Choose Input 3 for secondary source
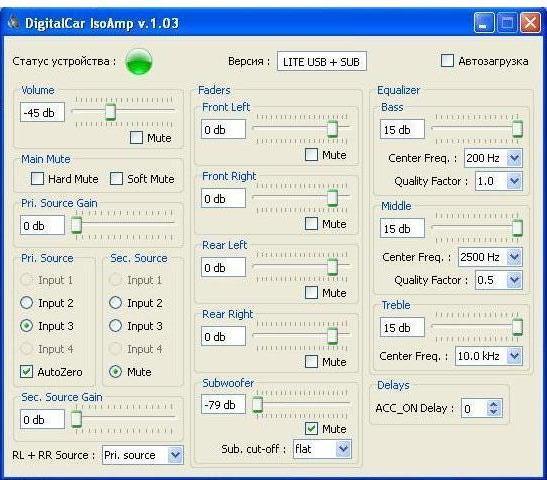Viewport: 547px width, 480px height. (x=115, y=326)
